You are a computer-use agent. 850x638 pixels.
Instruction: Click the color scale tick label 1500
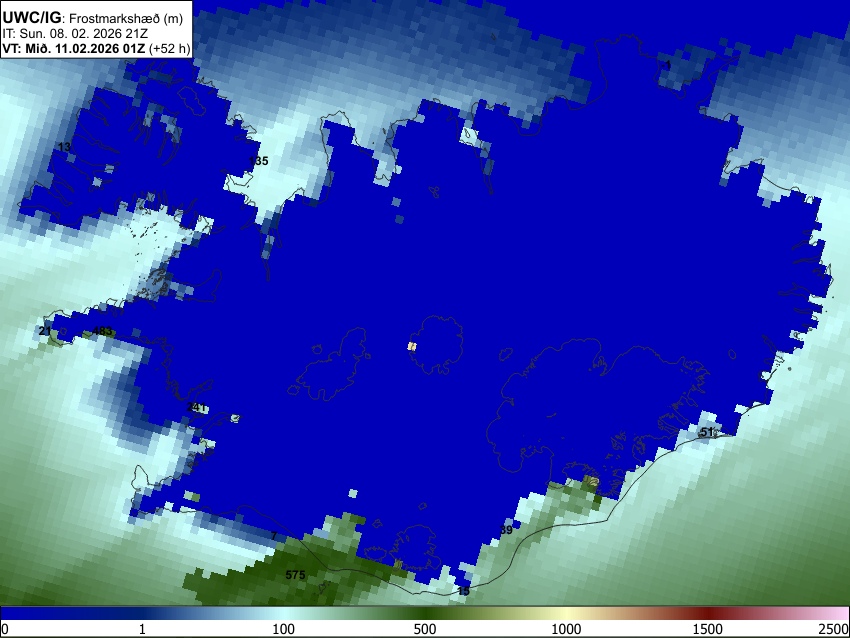(708, 629)
